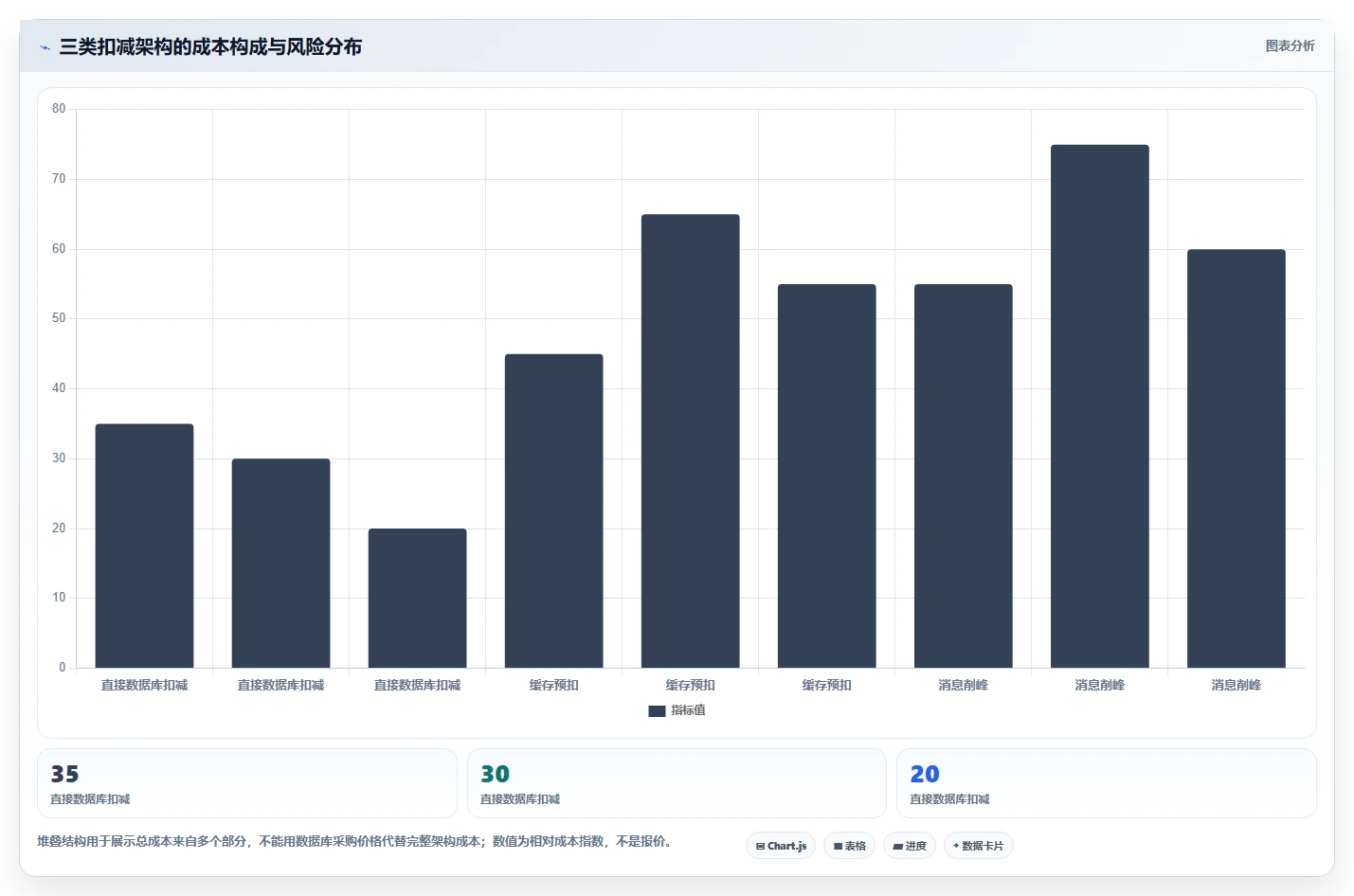Click the 消息削峰 bar with value 55
This screenshot has width=1354, height=896.
[x=963, y=476]
